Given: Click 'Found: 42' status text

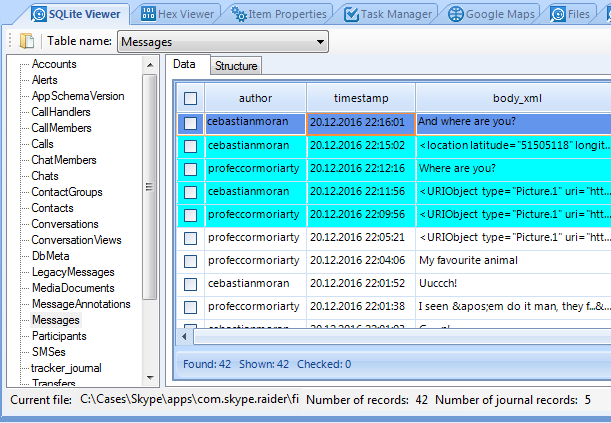Looking at the screenshot, I should 207,364.
